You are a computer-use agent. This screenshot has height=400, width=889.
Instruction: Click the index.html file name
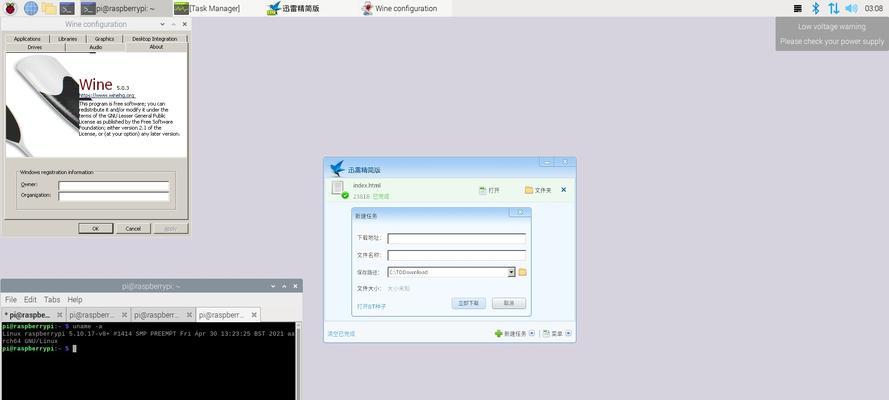click(x=367, y=185)
